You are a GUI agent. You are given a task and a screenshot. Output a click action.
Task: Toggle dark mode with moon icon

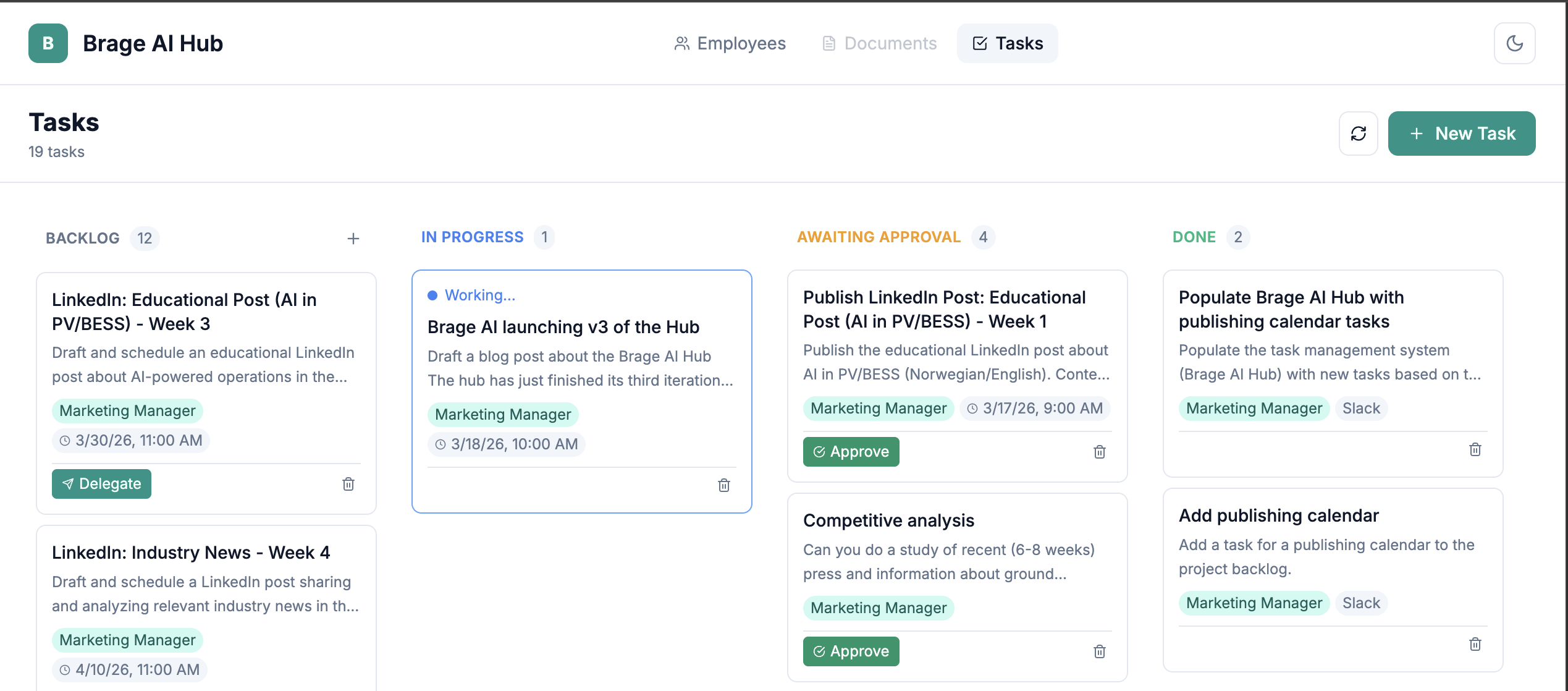click(1514, 43)
